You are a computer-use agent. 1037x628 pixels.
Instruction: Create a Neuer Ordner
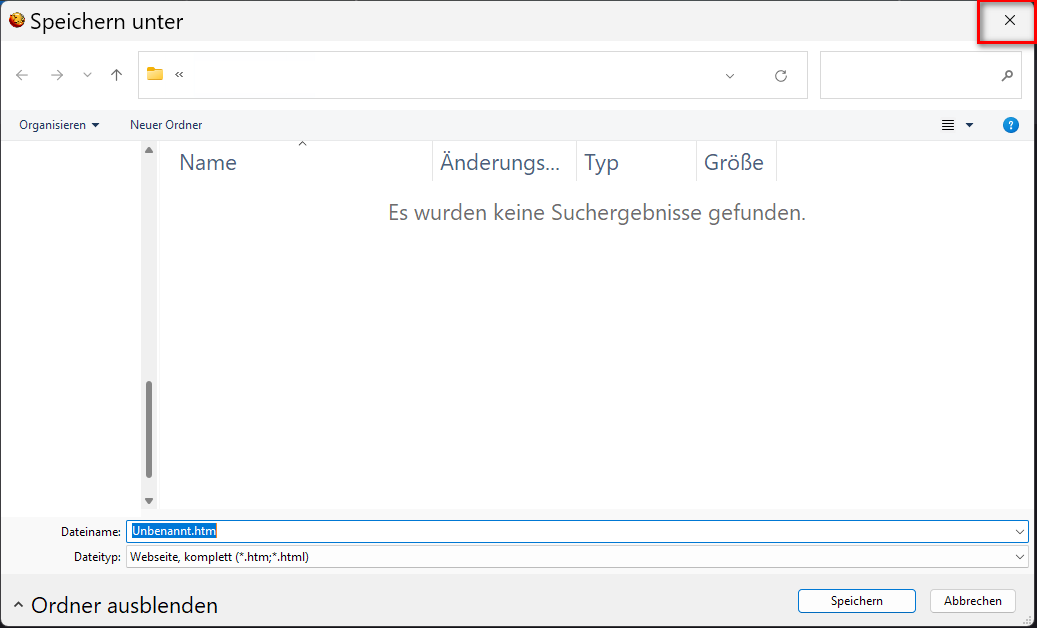click(x=166, y=125)
